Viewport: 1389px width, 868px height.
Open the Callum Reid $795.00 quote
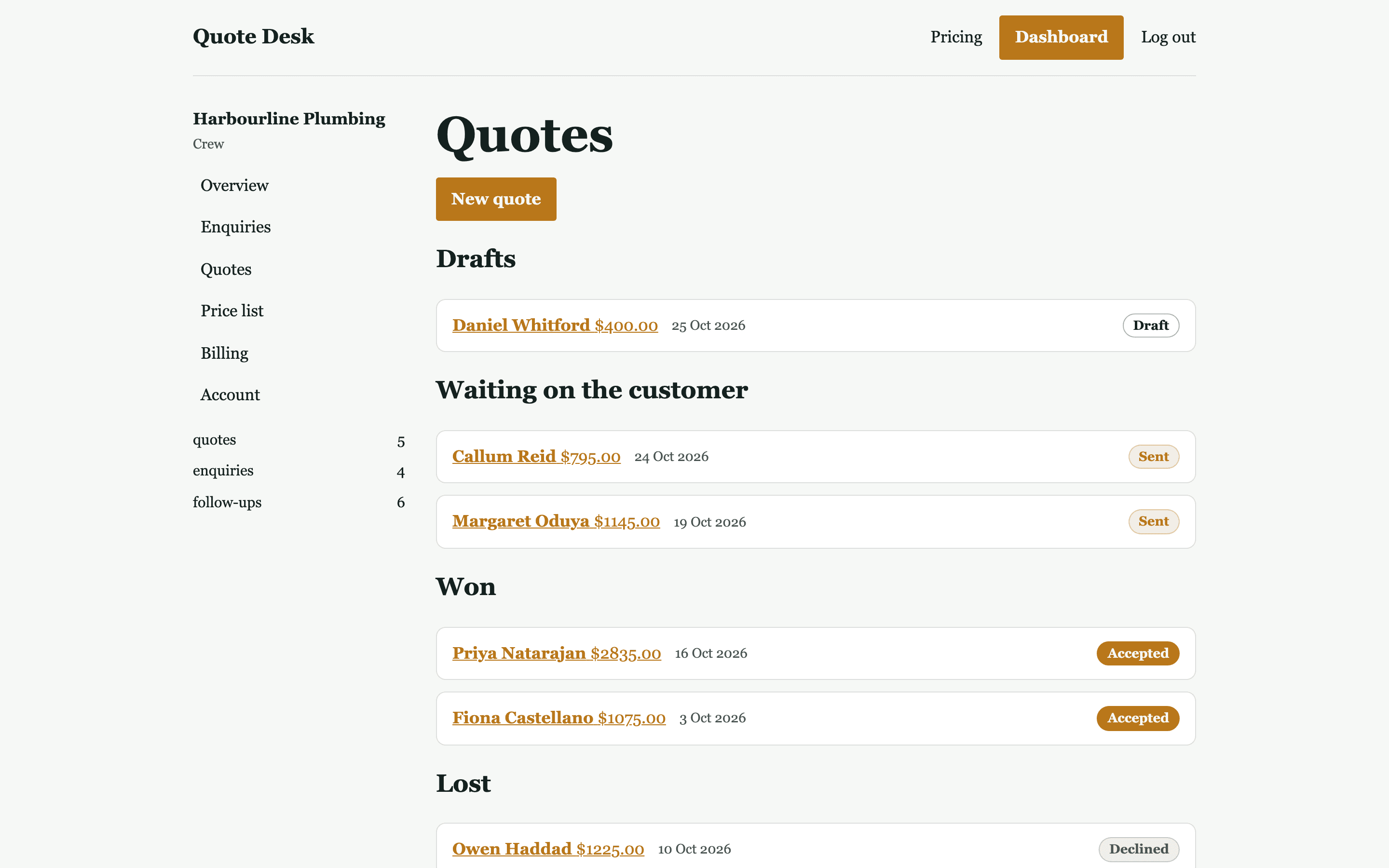coord(536,456)
